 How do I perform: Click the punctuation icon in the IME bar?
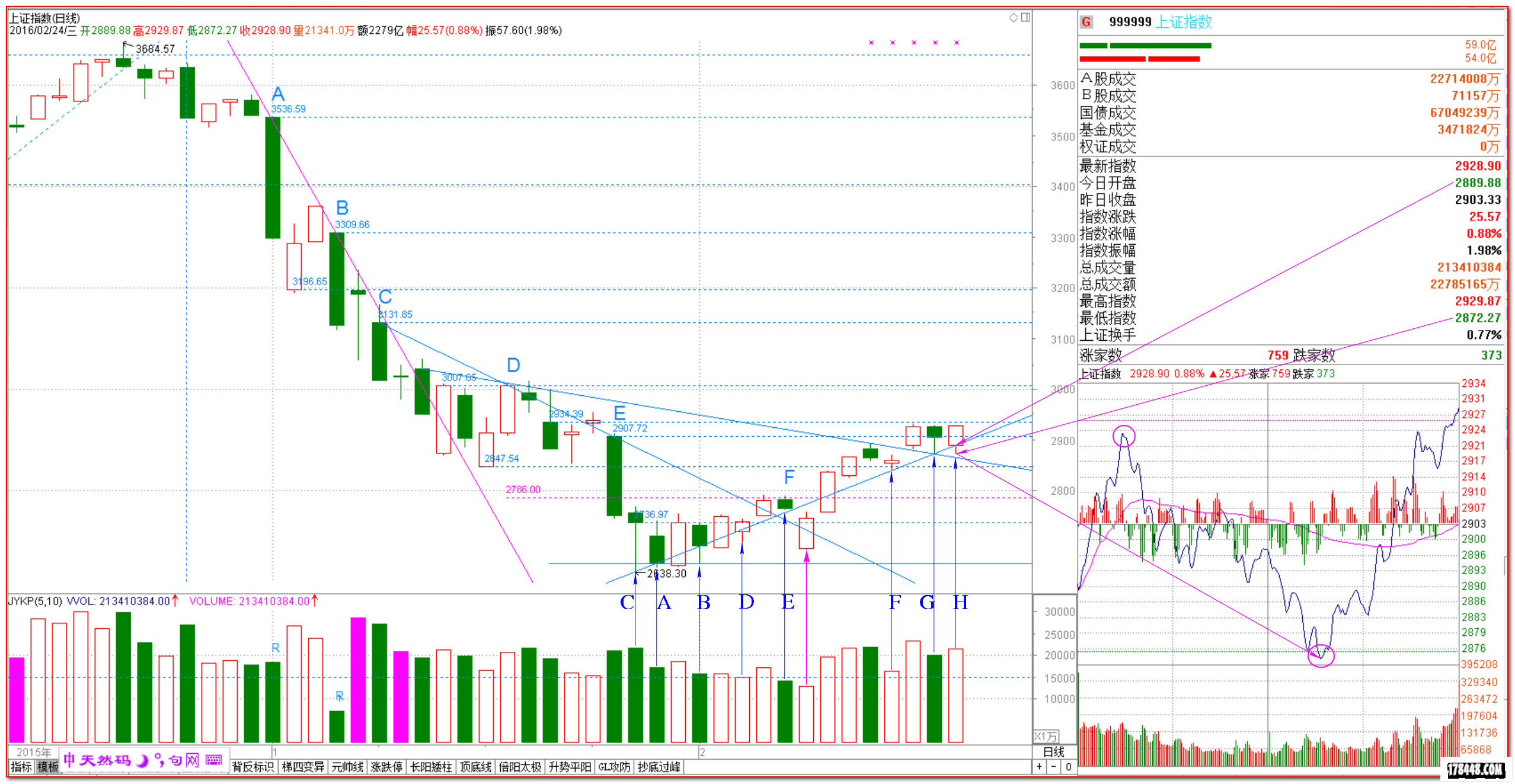point(159,760)
